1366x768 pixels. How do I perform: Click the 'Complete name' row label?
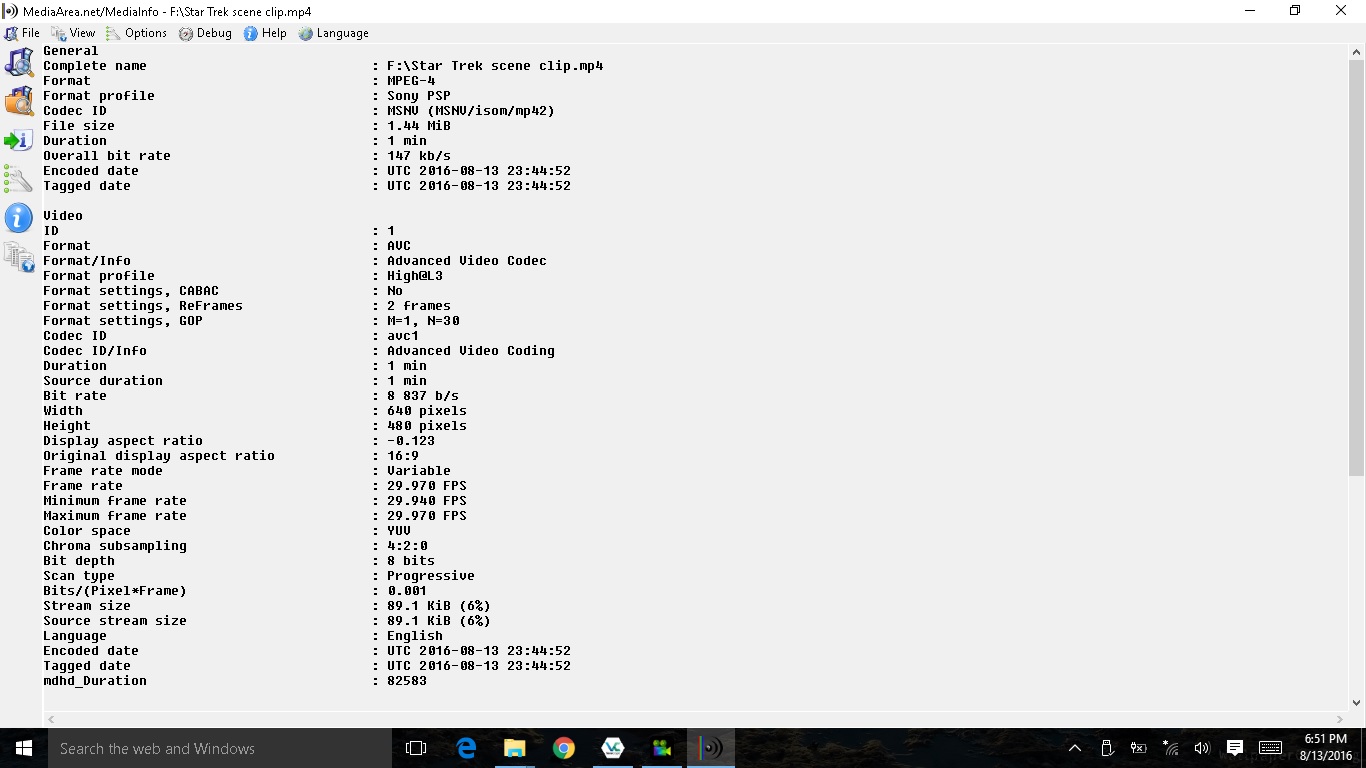click(95, 66)
